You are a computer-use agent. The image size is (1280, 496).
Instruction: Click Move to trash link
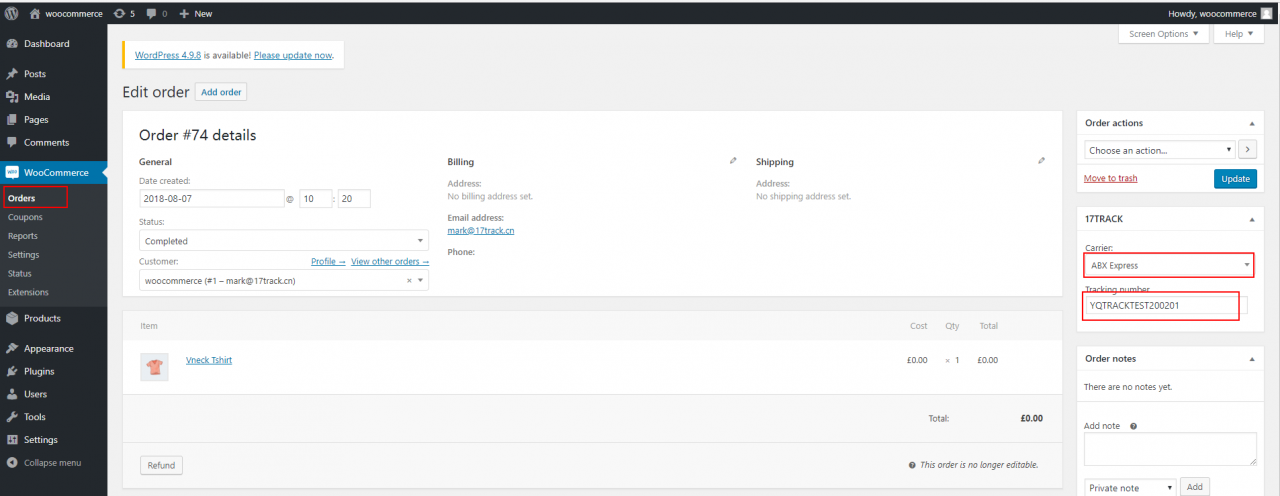pyautogui.click(x=1110, y=178)
